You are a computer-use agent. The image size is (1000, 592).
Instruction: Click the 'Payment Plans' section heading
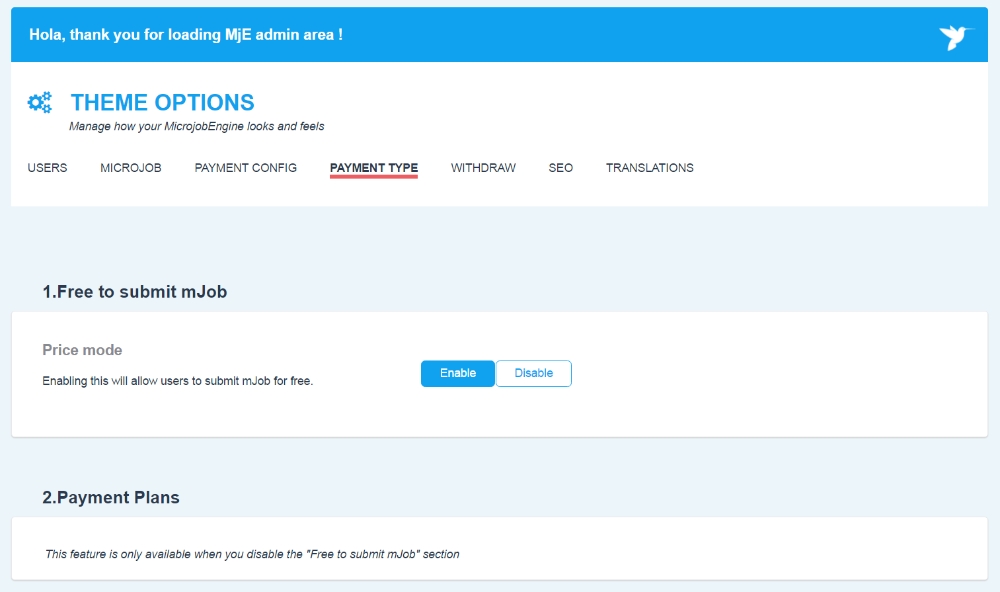click(x=111, y=497)
